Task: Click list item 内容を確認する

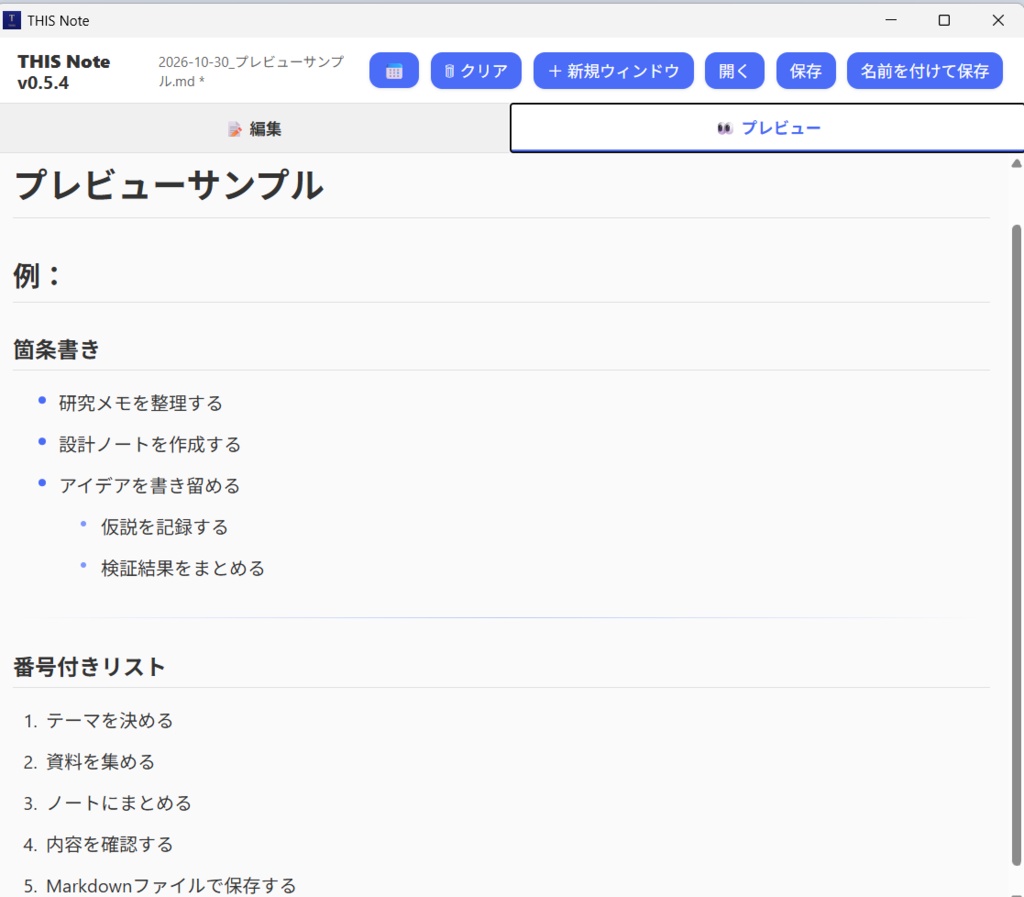Action: coord(110,844)
